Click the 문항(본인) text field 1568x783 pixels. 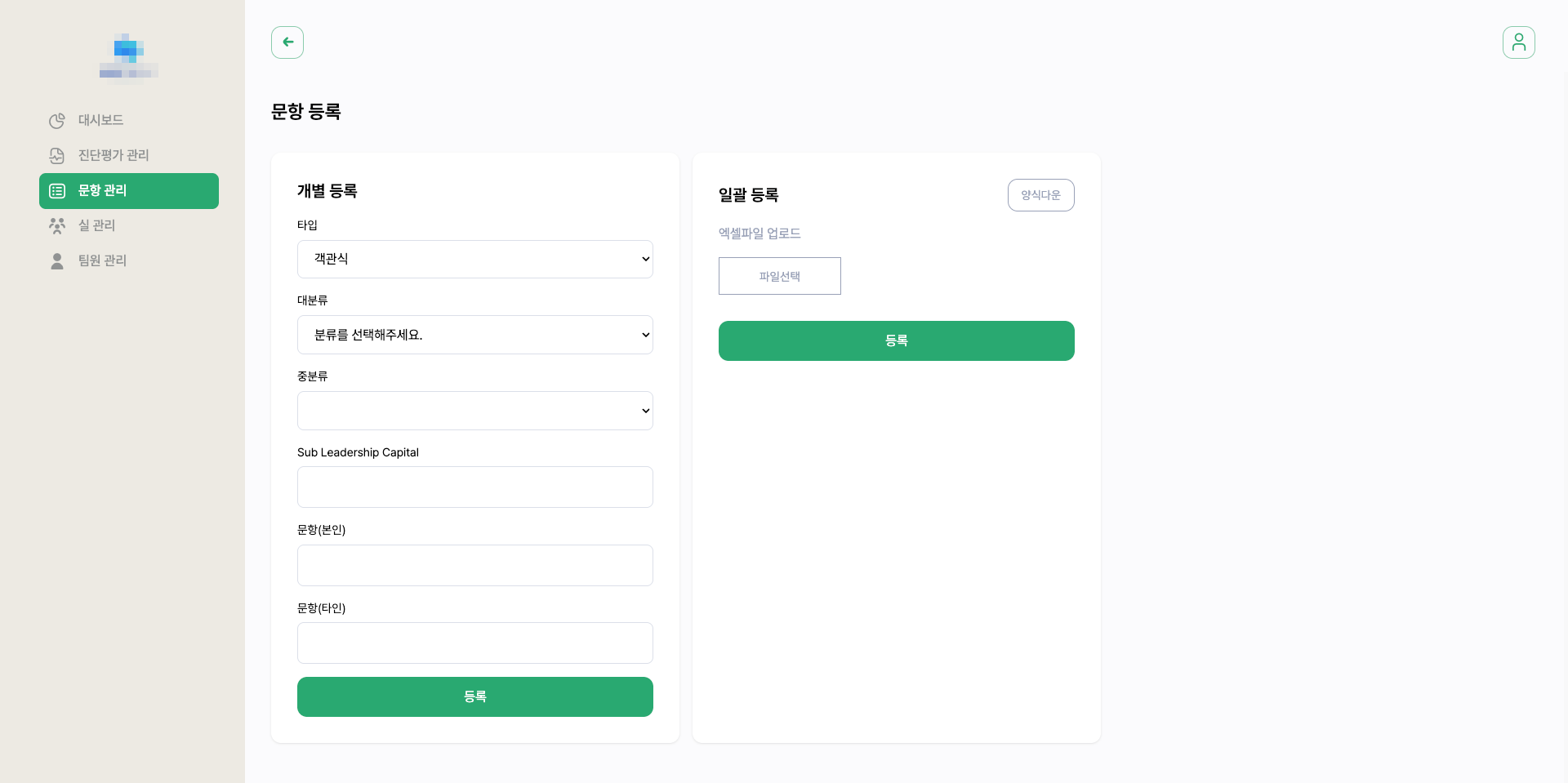(475, 565)
